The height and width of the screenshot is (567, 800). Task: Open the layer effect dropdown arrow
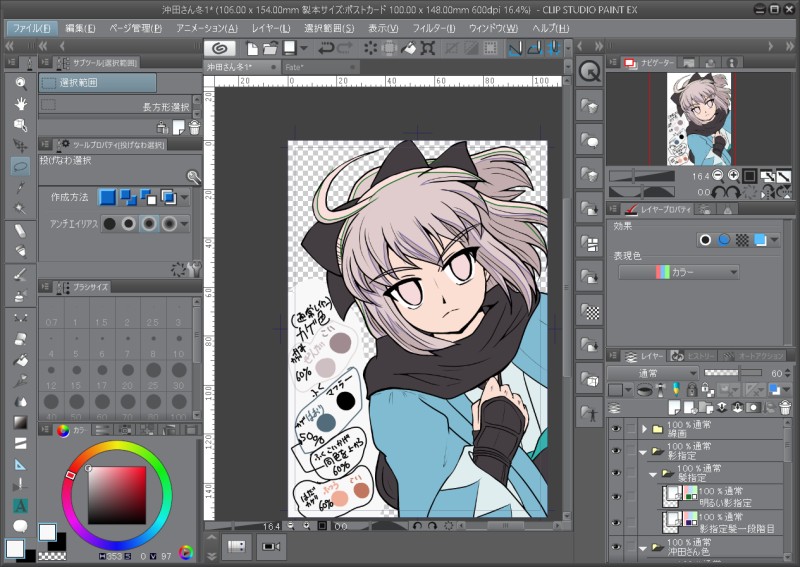click(775, 239)
